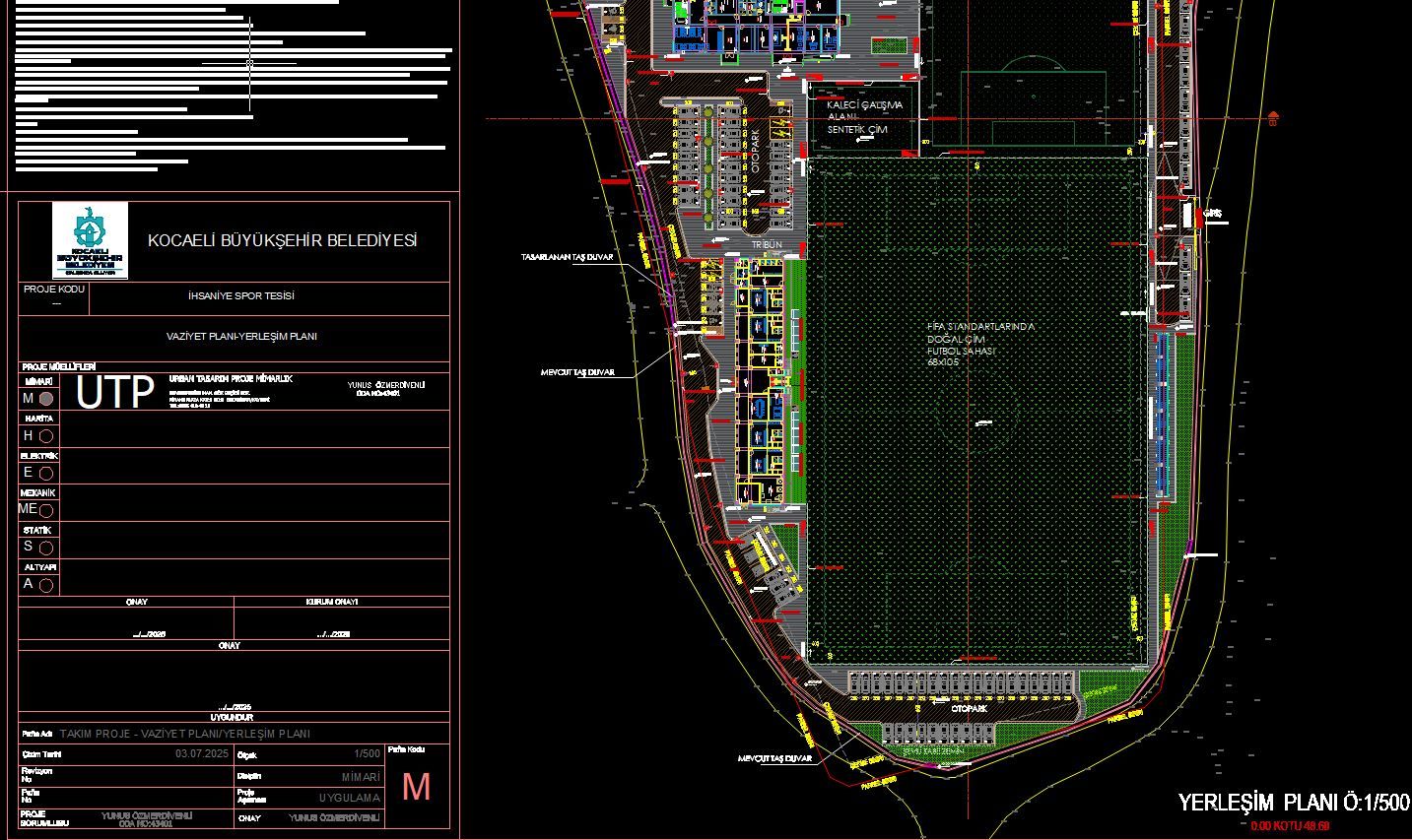This screenshot has width=1412, height=840.
Task: Click the large UTP firm logo
Action: (x=115, y=393)
